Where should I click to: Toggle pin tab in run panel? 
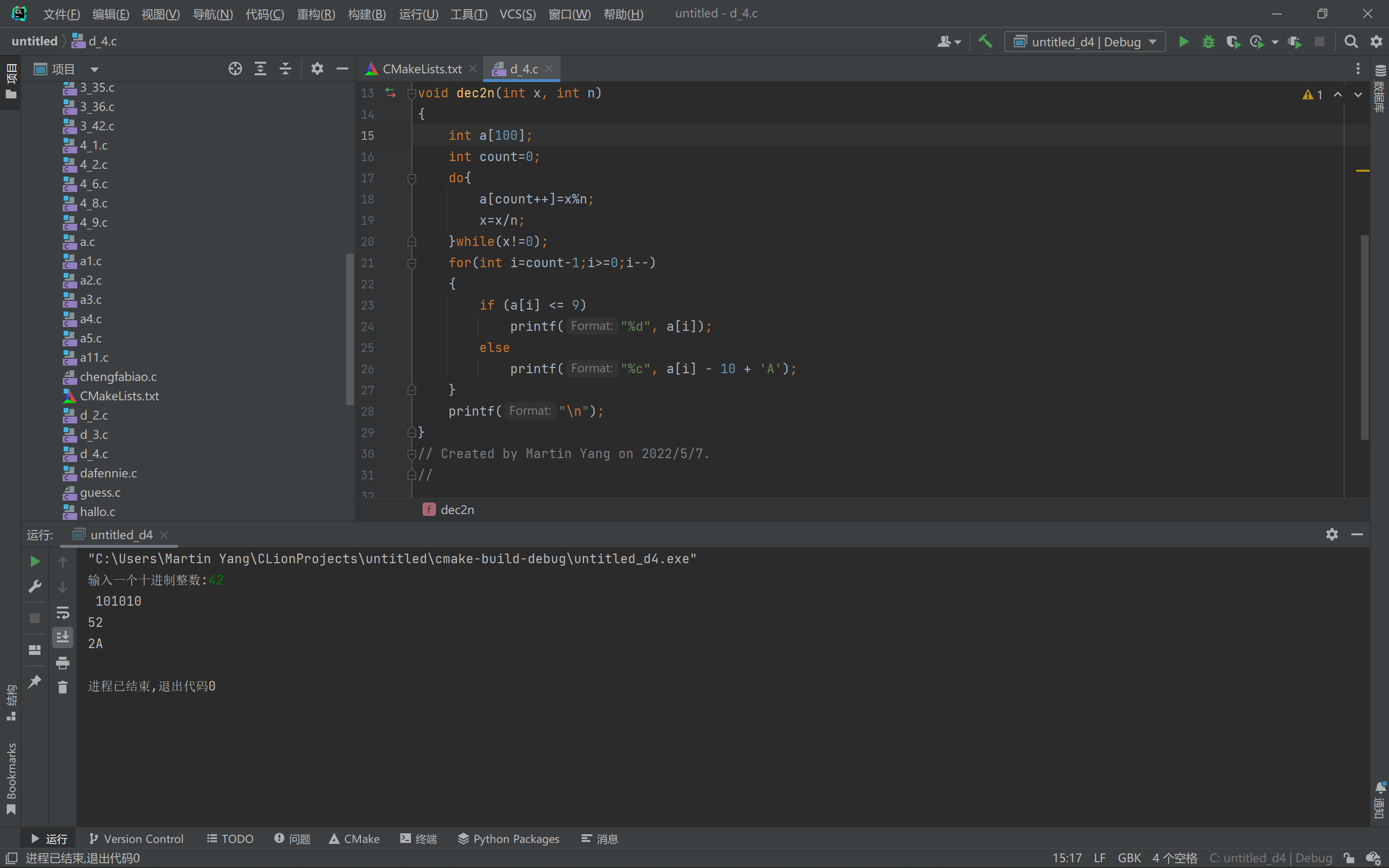tap(35, 681)
